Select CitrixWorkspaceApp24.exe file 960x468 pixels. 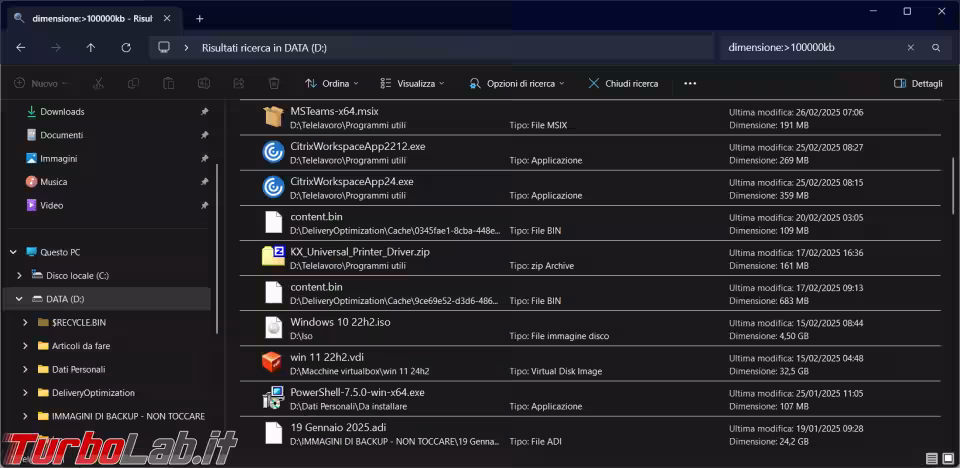coord(590,188)
